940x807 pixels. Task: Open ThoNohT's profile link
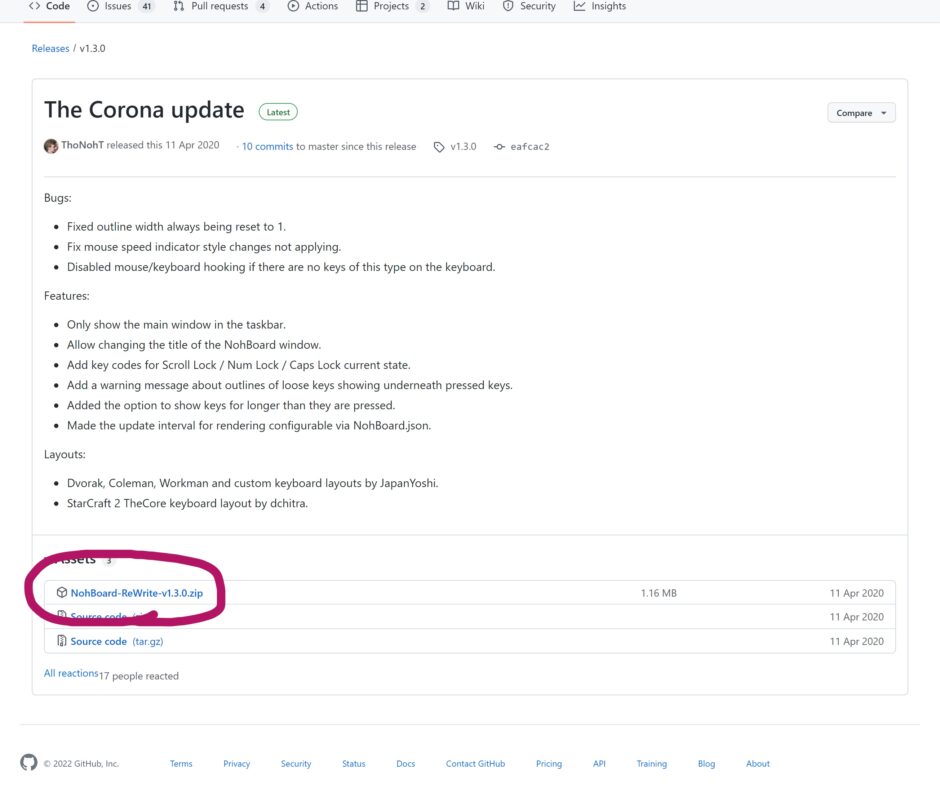(x=82, y=146)
